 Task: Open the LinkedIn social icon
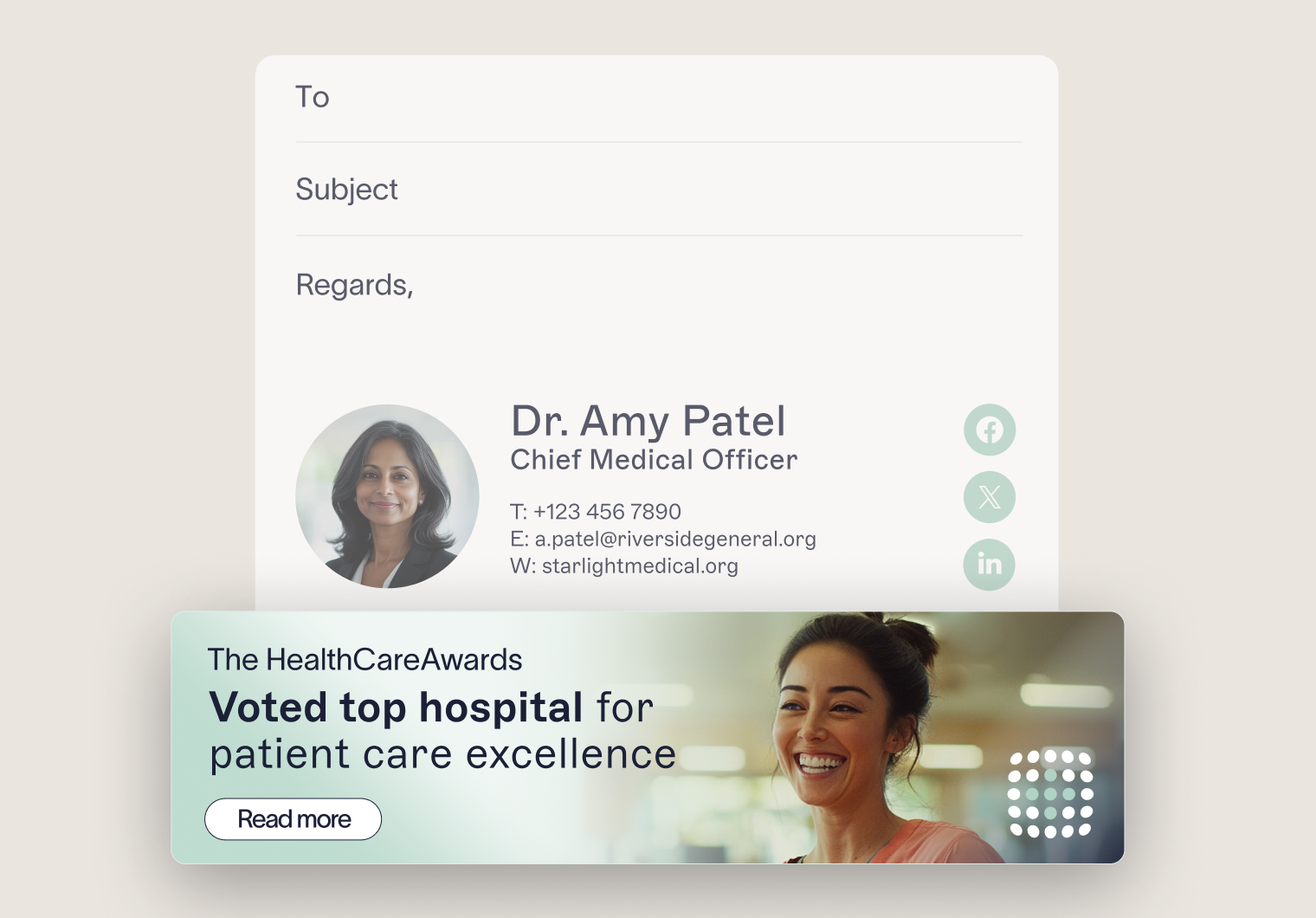[990, 565]
